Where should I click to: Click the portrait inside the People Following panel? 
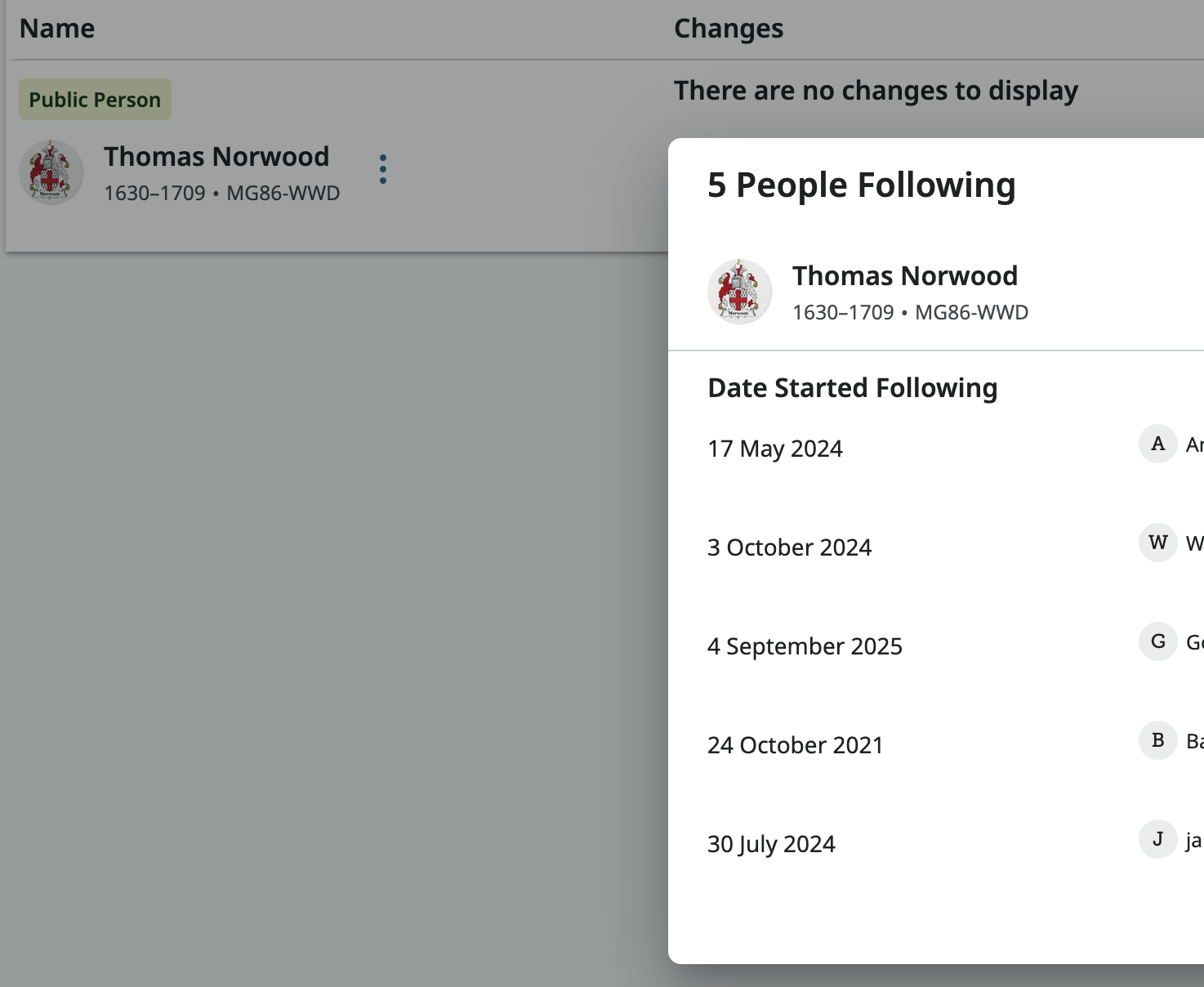point(738,291)
